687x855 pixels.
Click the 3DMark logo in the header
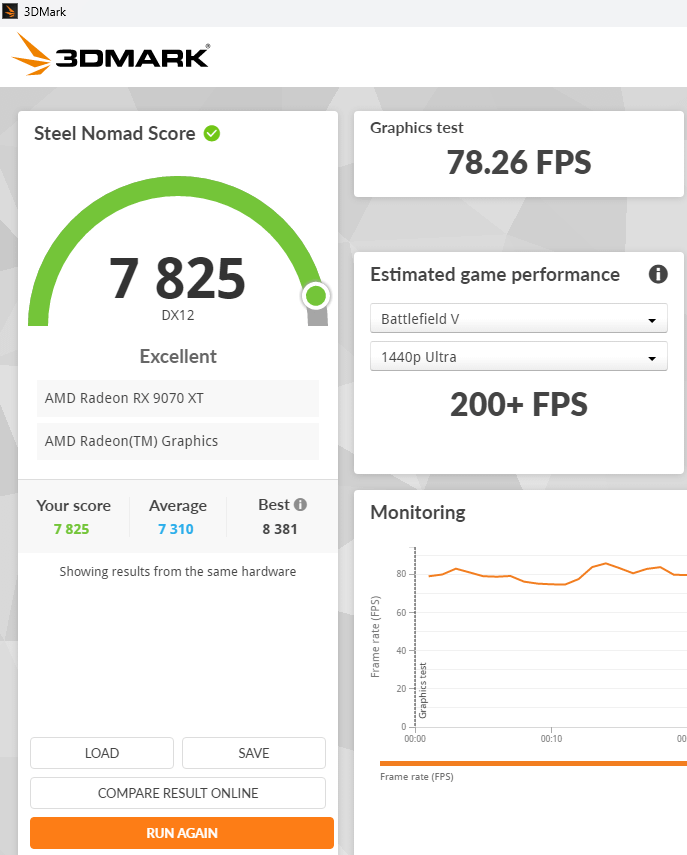click(x=111, y=54)
